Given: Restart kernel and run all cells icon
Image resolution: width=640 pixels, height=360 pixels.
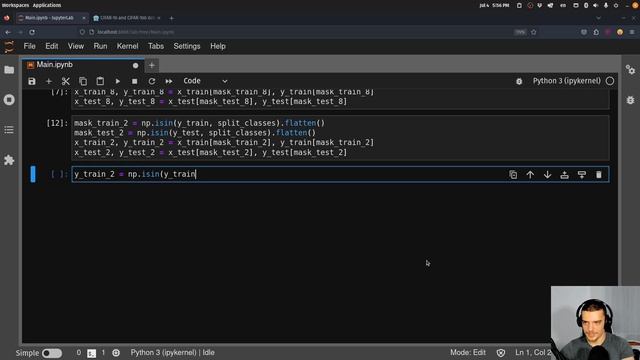Looking at the screenshot, I should [169, 81].
